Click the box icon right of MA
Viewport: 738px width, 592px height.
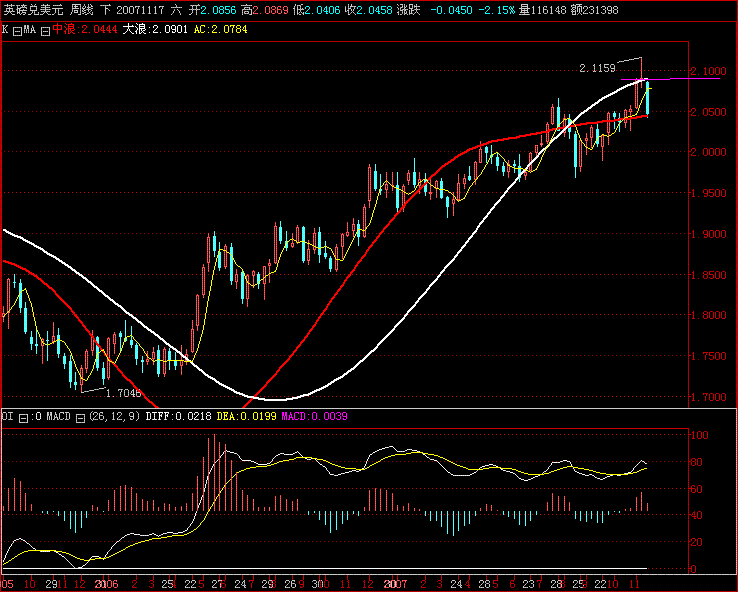pos(45,30)
